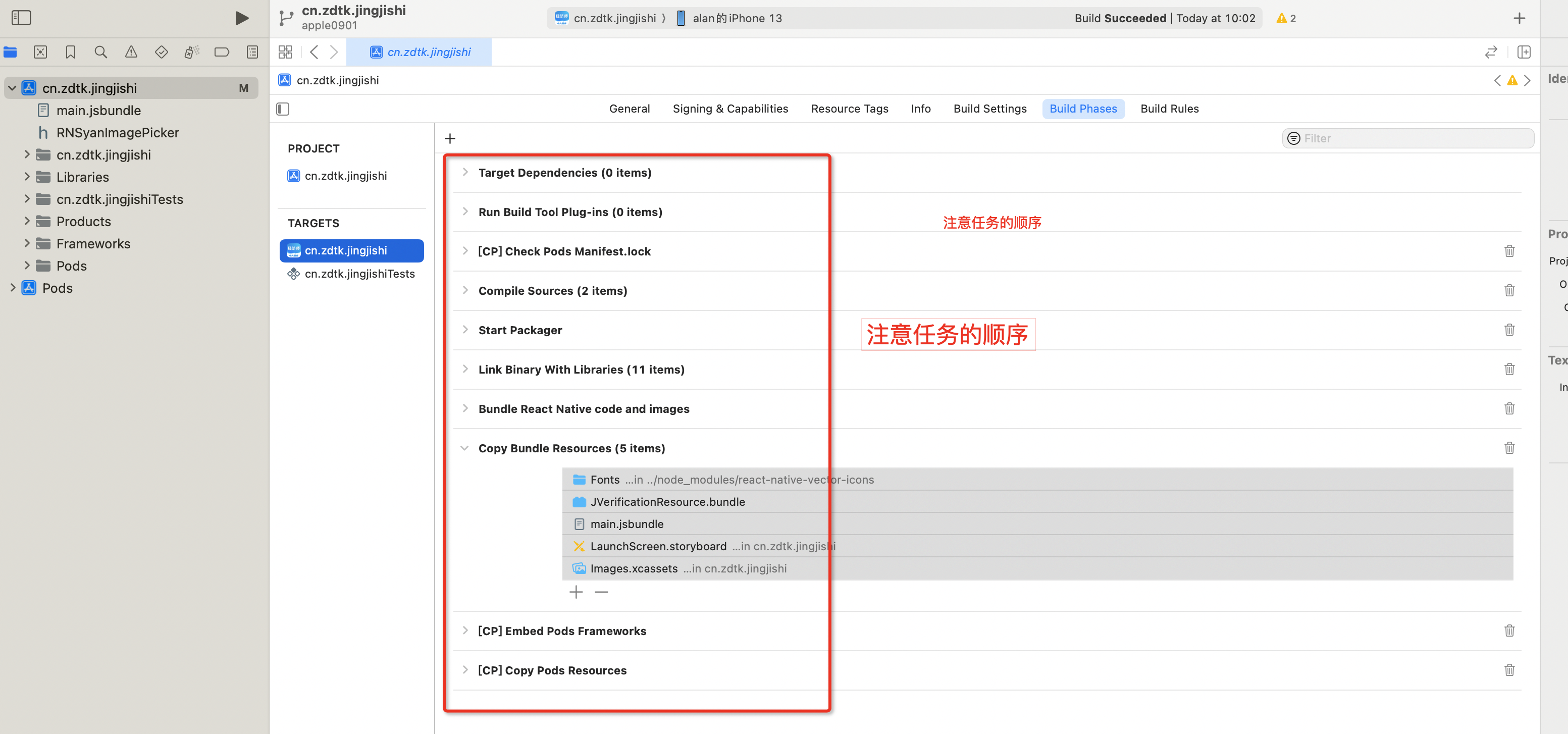Open the Breakpoint navigator icon
This screenshot has height=734, width=1568.
pos(222,53)
